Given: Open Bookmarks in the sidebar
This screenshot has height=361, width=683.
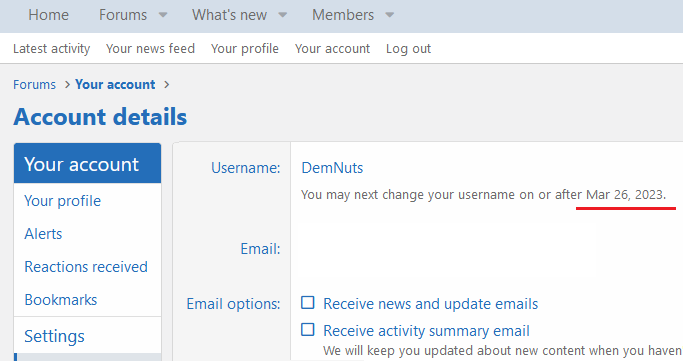Looking at the screenshot, I should pyautogui.click(x=61, y=300).
